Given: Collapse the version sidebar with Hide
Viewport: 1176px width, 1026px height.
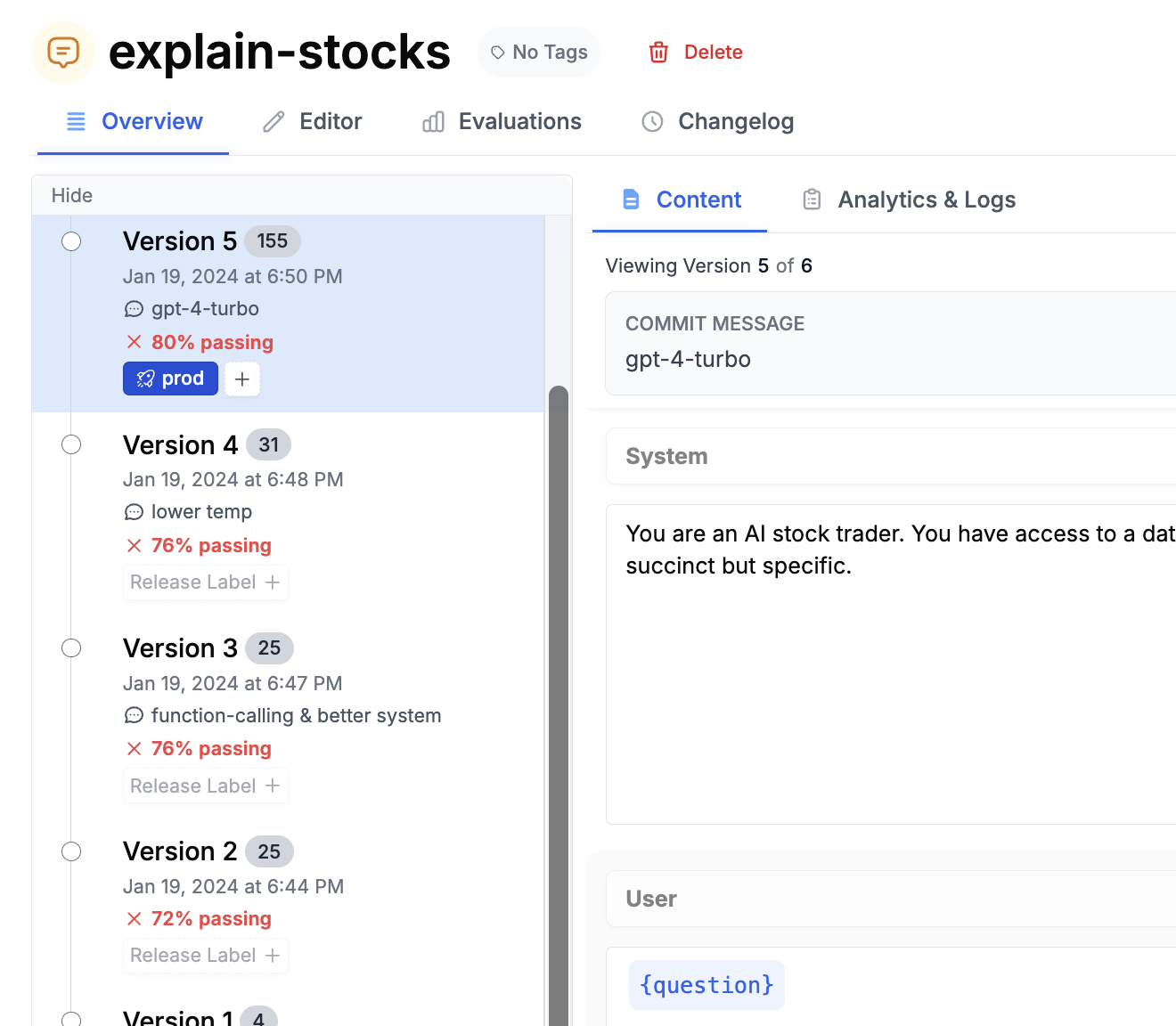Looking at the screenshot, I should (x=71, y=195).
